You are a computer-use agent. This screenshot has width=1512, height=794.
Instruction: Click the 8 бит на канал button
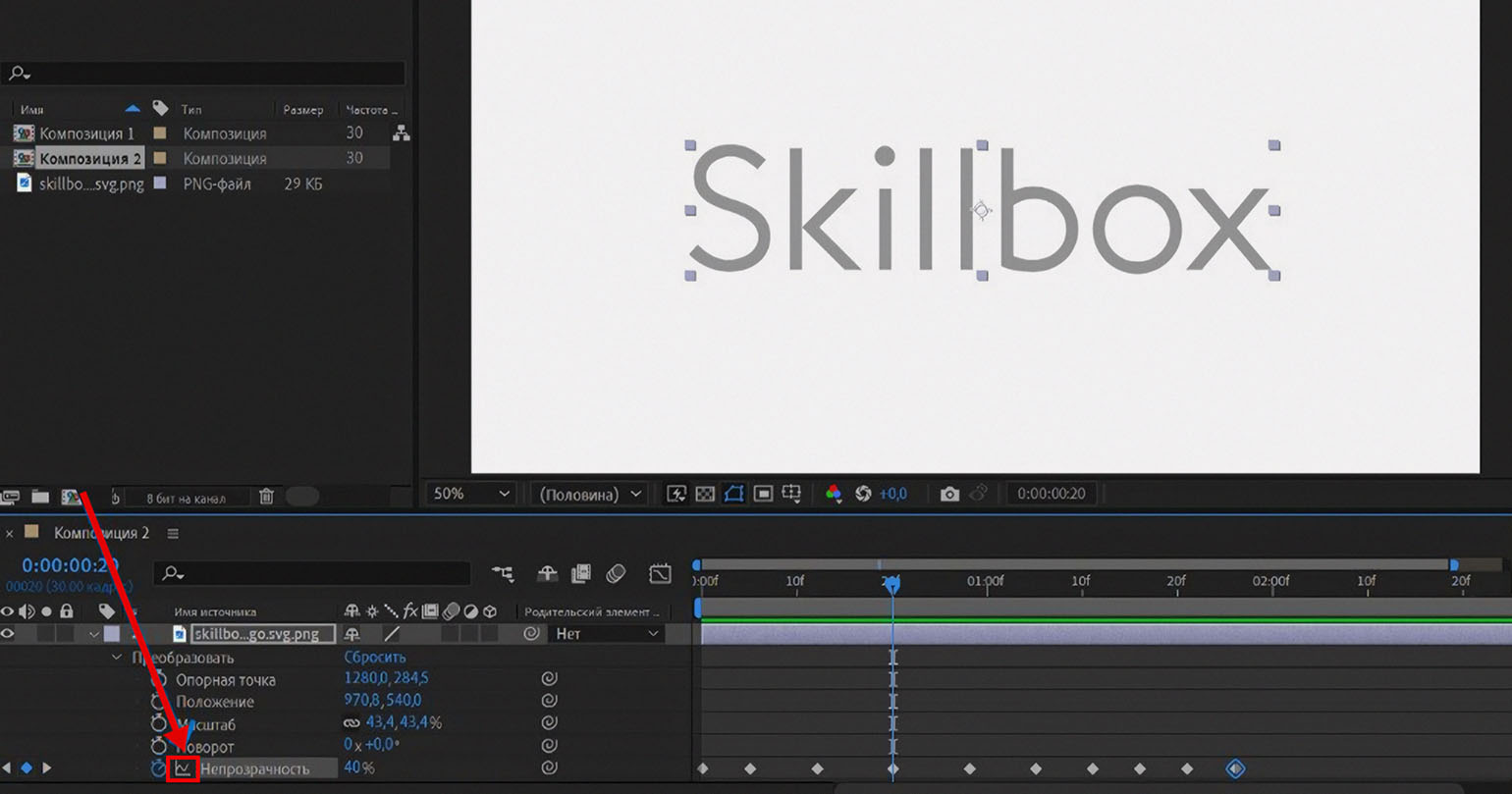186,499
